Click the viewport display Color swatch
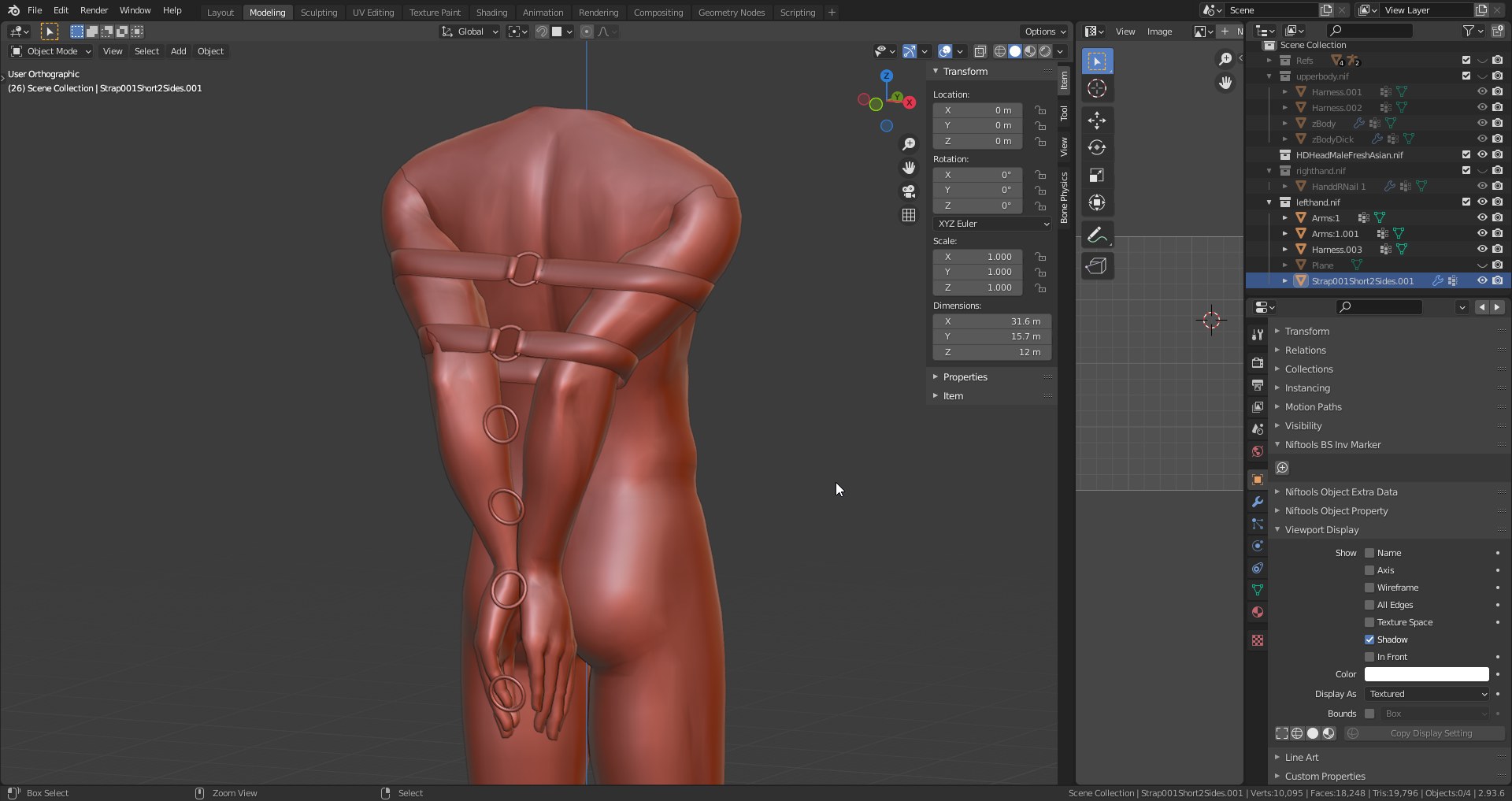1512x801 pixels. point(1426,674)
